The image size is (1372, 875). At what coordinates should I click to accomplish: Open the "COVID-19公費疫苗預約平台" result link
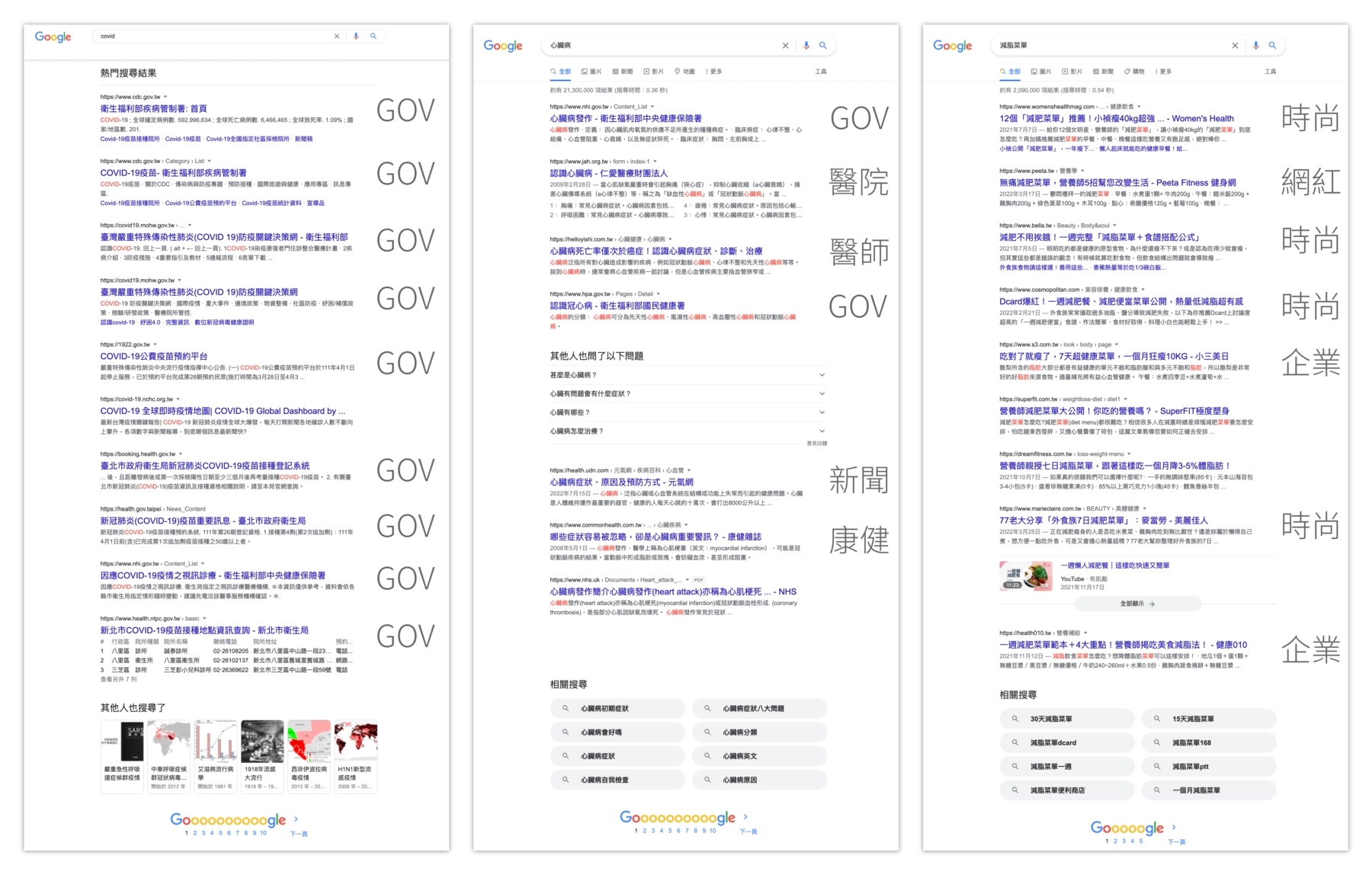click(x=154, y=356)
